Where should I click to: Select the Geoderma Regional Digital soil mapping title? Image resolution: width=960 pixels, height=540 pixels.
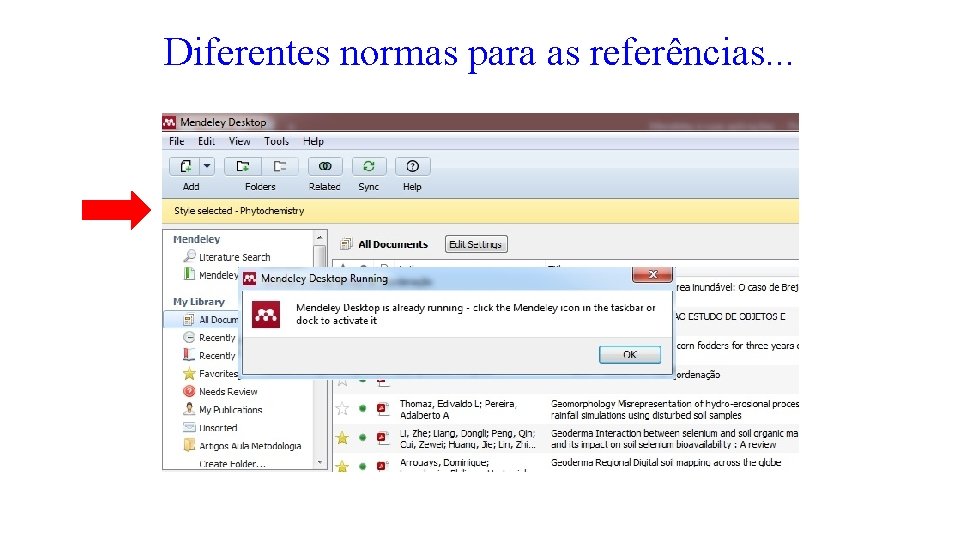tap(666, 463)
